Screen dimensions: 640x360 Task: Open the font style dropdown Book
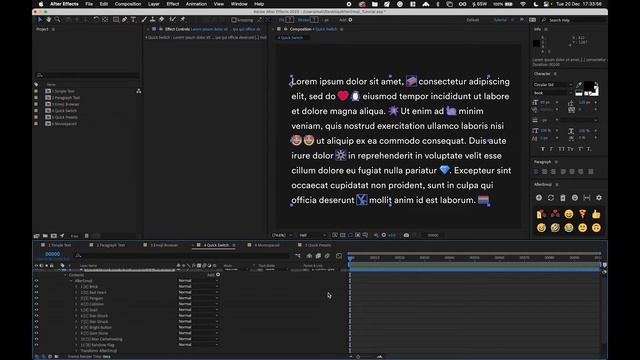[x=553, y=93]
